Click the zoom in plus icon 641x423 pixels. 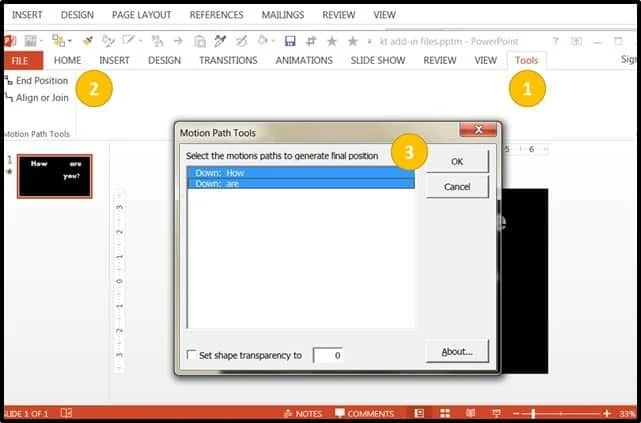[x=607, y=414]
